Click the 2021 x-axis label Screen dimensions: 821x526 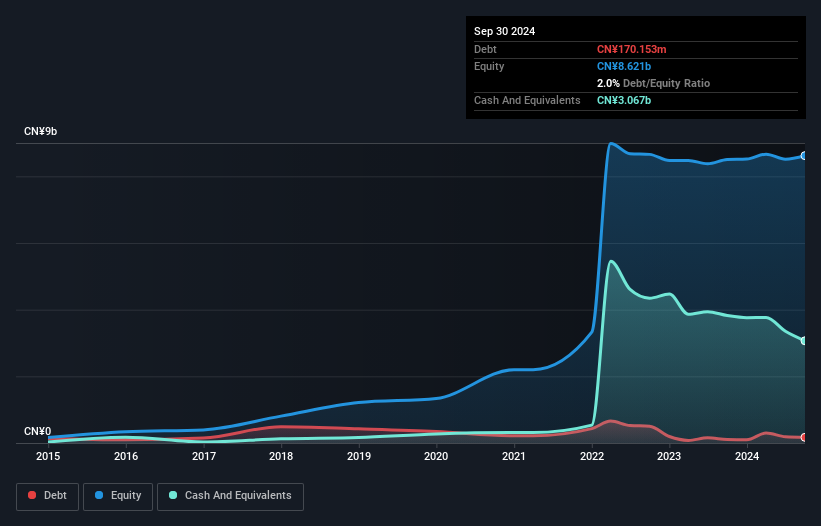tap(514, 456)
